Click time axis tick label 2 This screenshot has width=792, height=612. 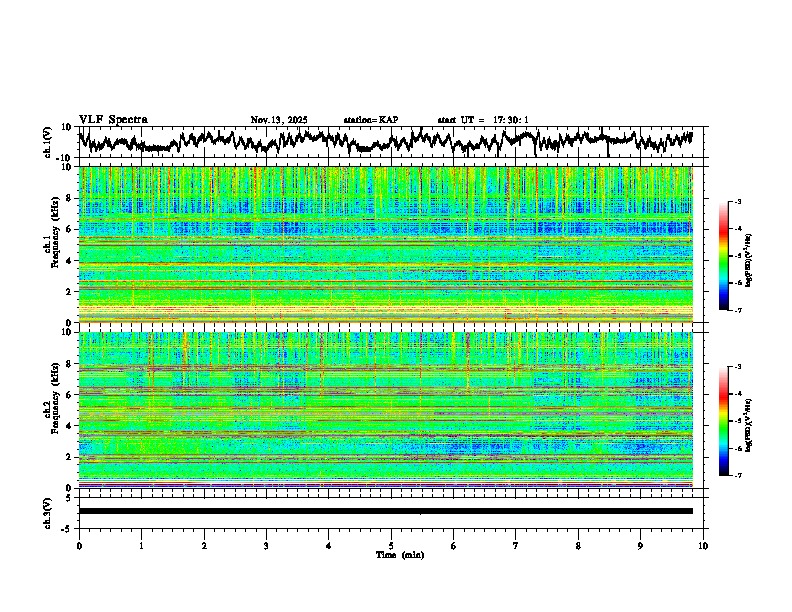pyautogui.click(x=204, y=546)
